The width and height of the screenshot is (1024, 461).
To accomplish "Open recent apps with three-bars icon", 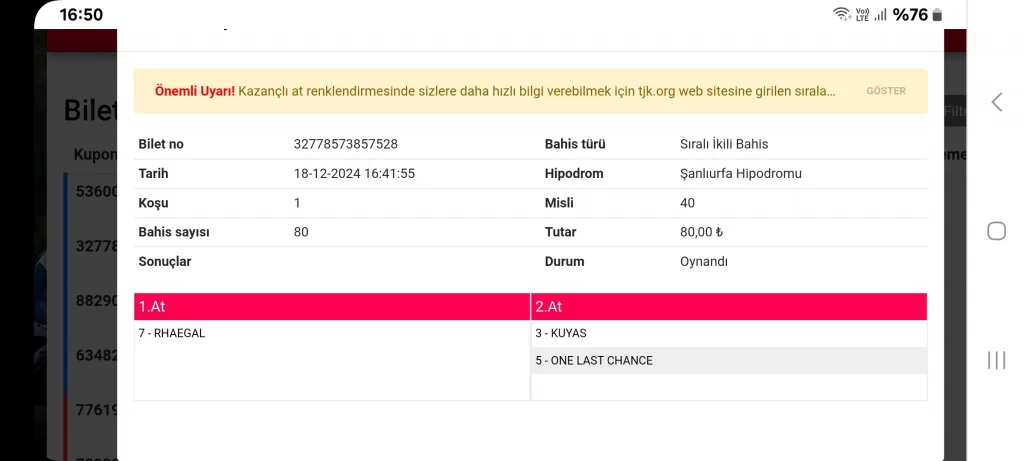I will pyautogui.click(x=996, y=360).
